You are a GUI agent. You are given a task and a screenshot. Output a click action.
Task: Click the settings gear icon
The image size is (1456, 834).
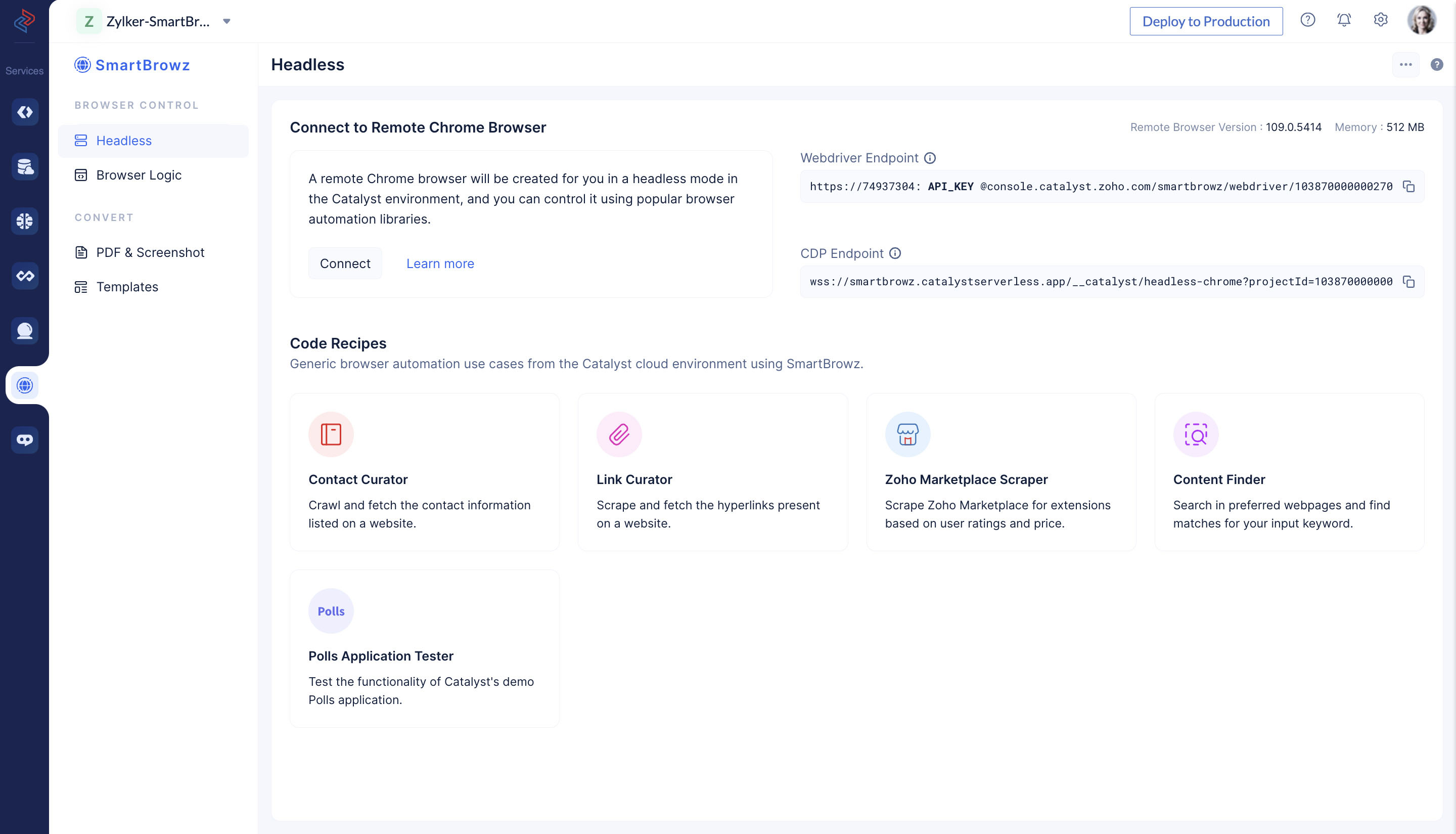(x=1380, y=21)
